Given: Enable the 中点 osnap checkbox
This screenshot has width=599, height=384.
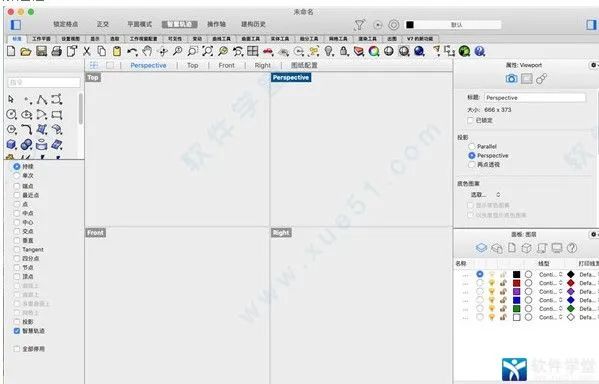Looking at the screenshot, I should 16,213.
